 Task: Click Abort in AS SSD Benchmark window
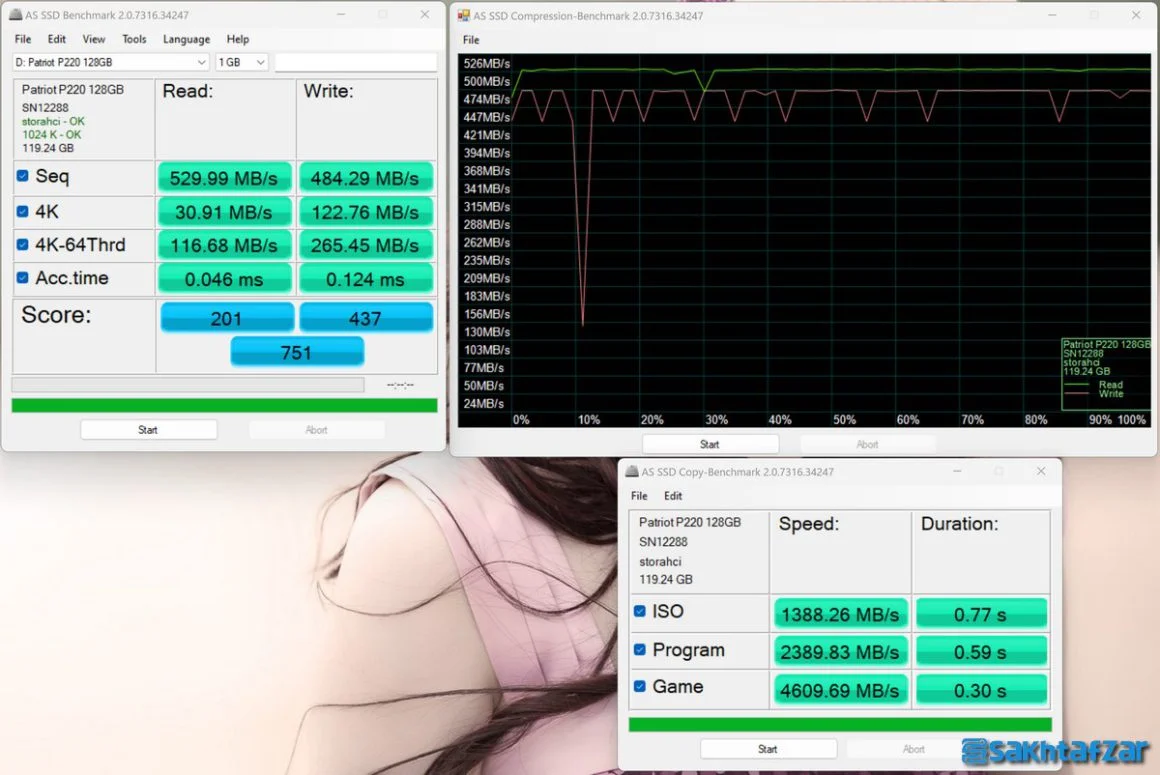point(317,430)
